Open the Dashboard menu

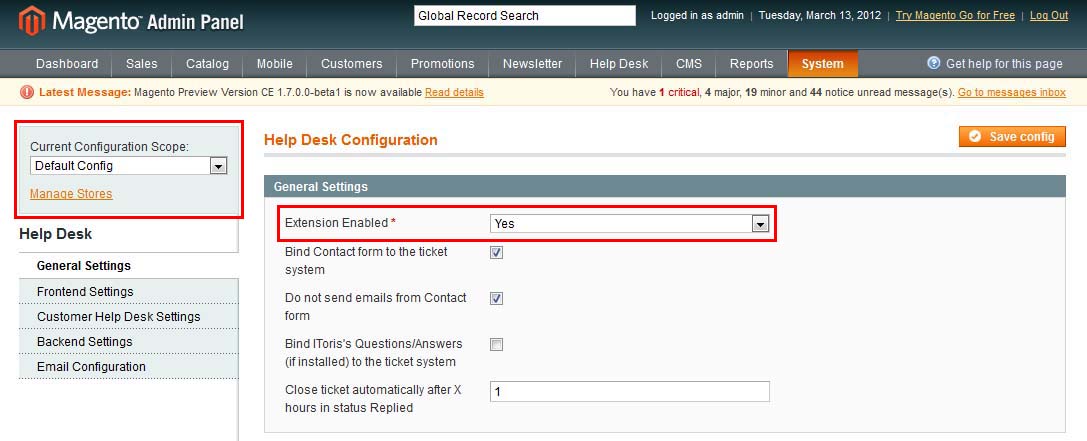[x=67, y=64]
